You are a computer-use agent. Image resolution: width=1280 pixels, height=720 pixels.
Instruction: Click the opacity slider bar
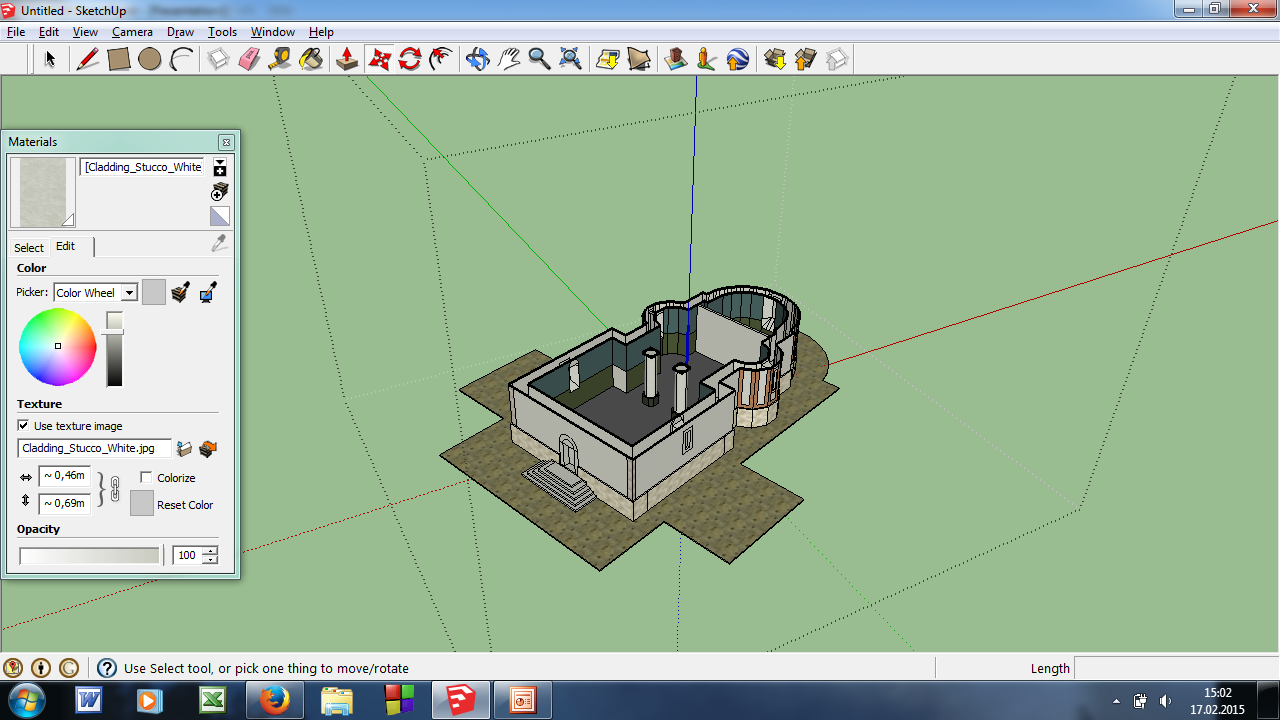pos(89,555)
